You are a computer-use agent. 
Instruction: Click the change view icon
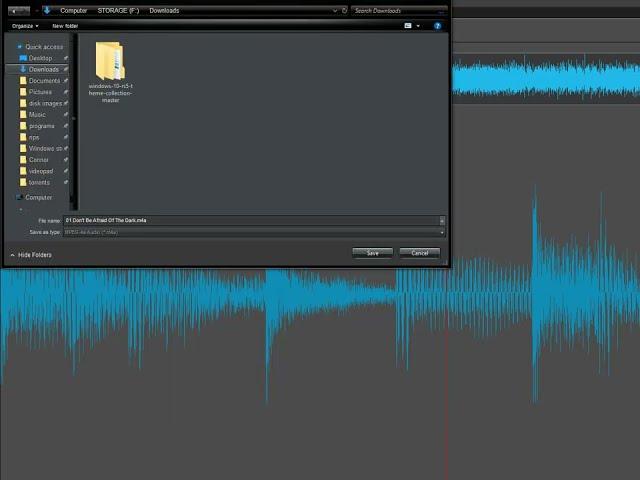[x=408, y=26]
